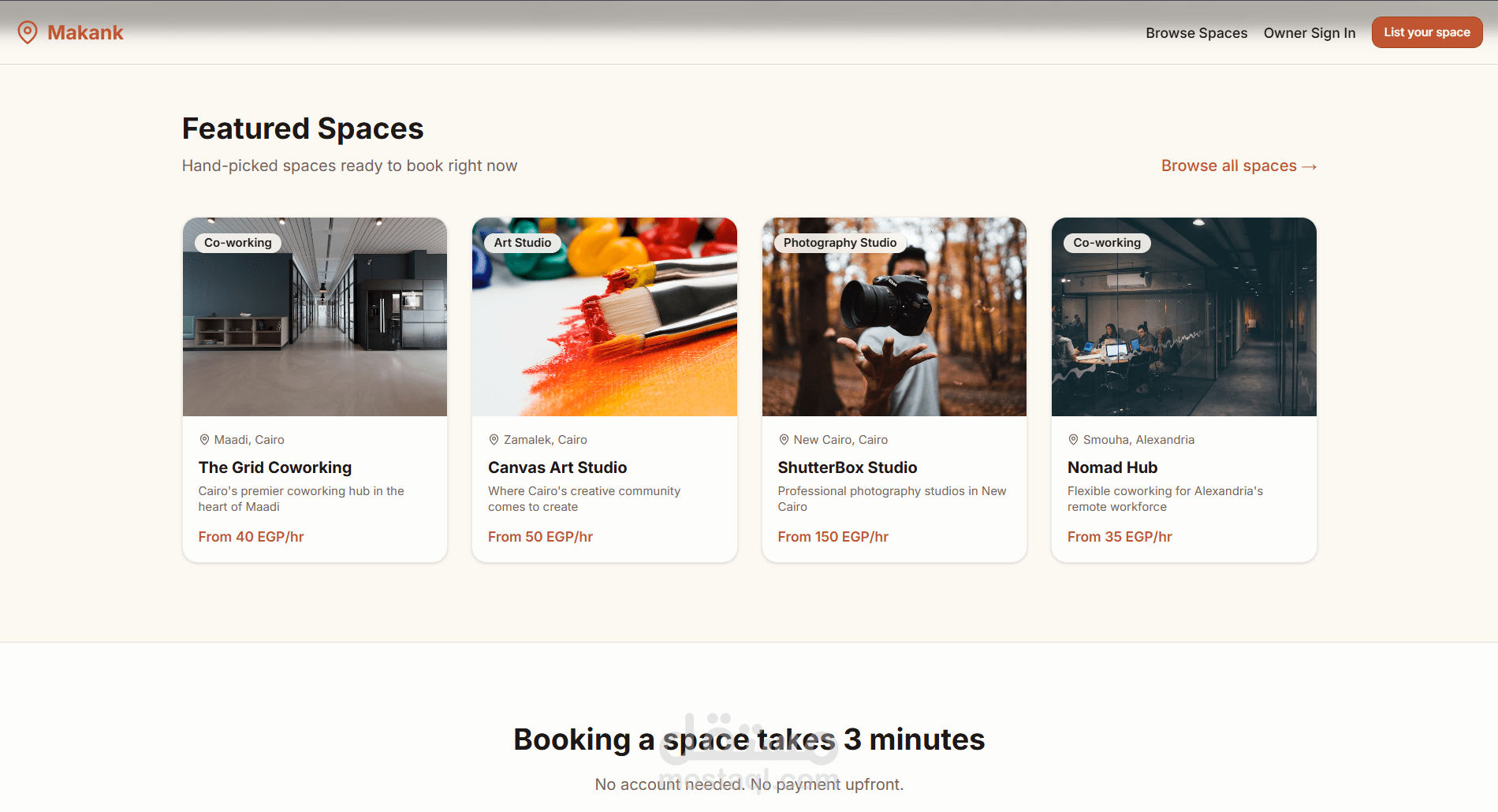Select the Canvas Art Studio title
This screenshot has height=812, width=1498.
click(x=557, y=467)
